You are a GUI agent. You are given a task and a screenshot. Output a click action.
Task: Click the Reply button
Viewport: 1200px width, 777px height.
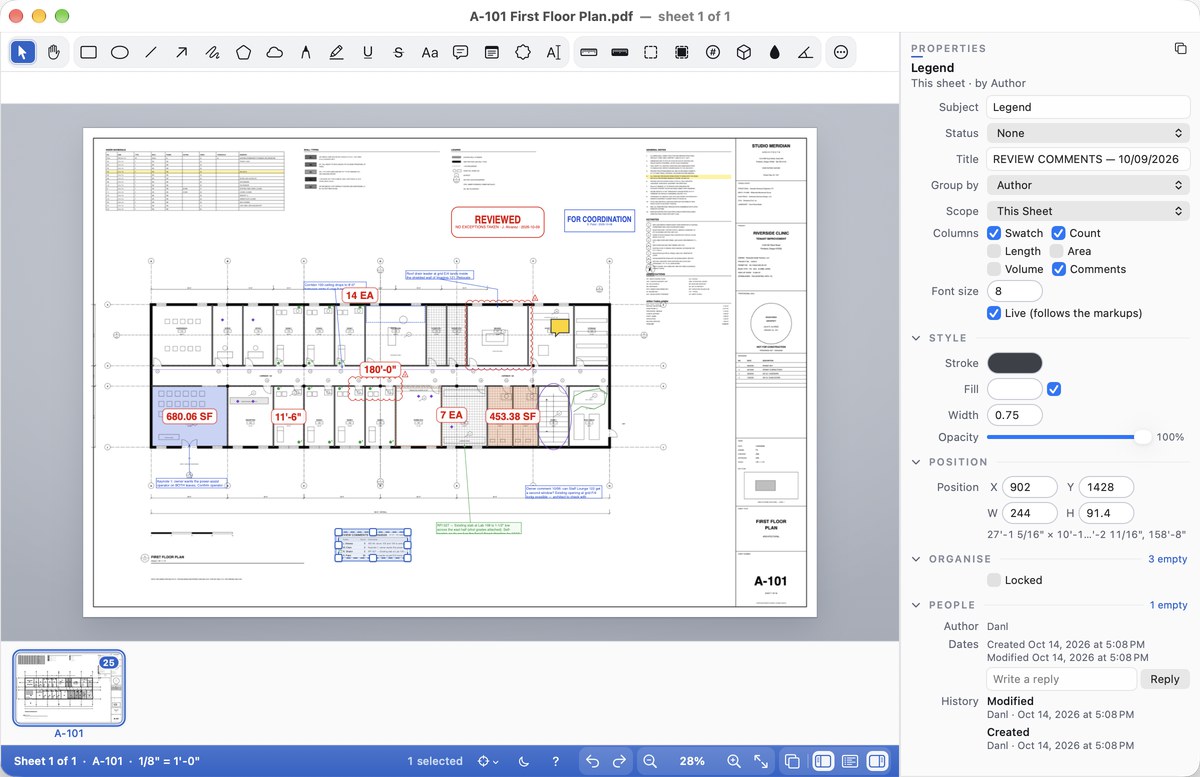coord(1165,679)
